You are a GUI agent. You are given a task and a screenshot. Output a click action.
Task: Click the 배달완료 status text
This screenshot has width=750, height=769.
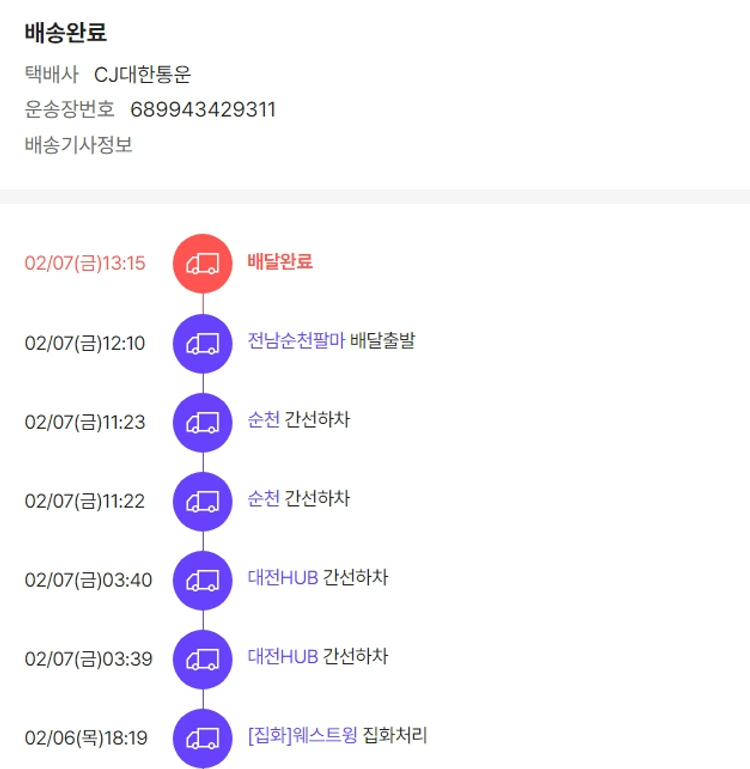pos(280,262)
